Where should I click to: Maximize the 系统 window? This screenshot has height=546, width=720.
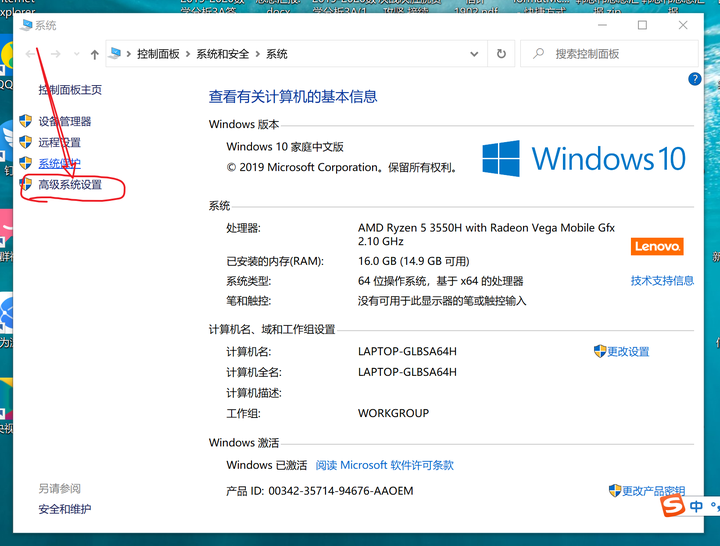pos(642,25)
